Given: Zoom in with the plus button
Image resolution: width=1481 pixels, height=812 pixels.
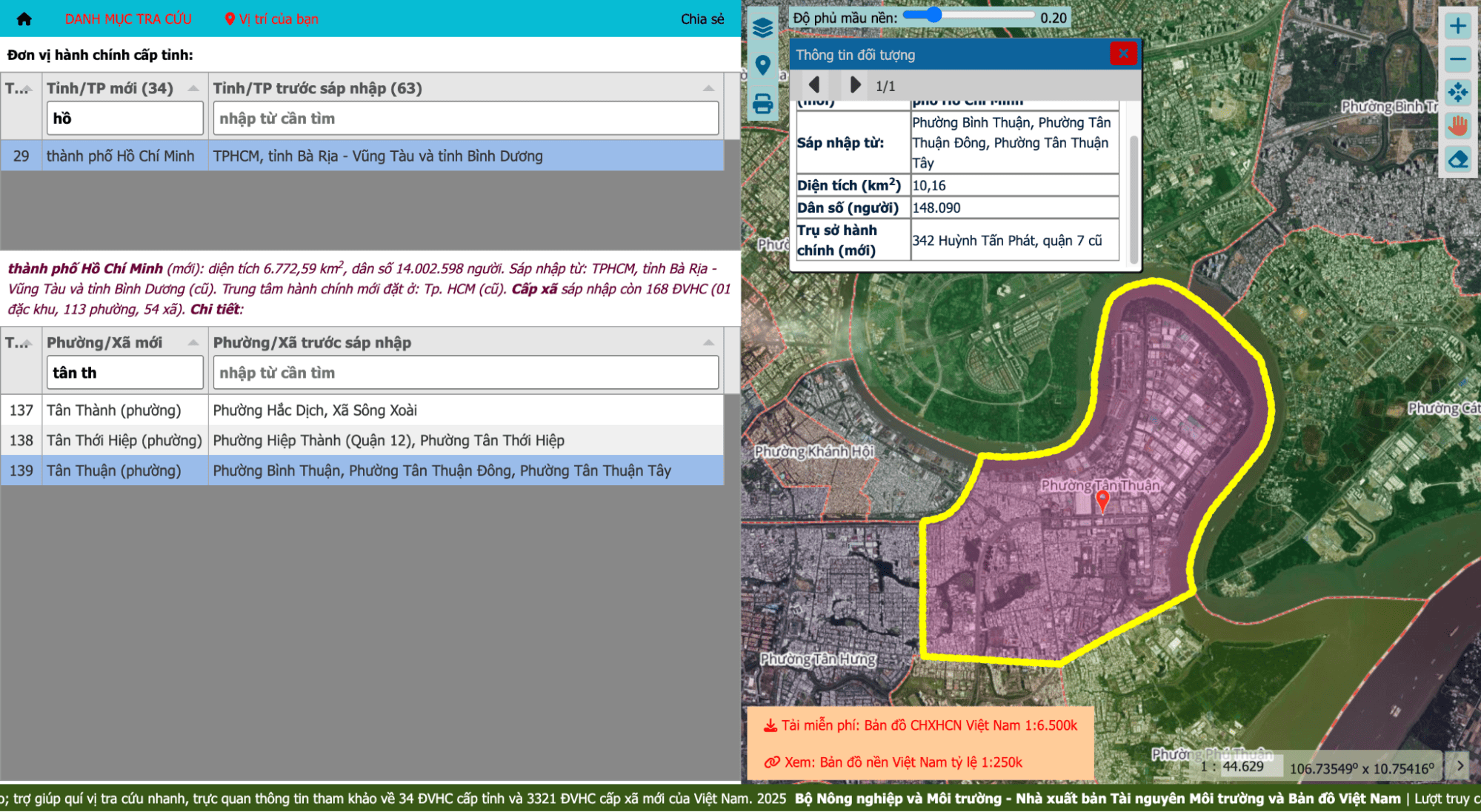Looking at the screenshot, I should pos(1457,26).
